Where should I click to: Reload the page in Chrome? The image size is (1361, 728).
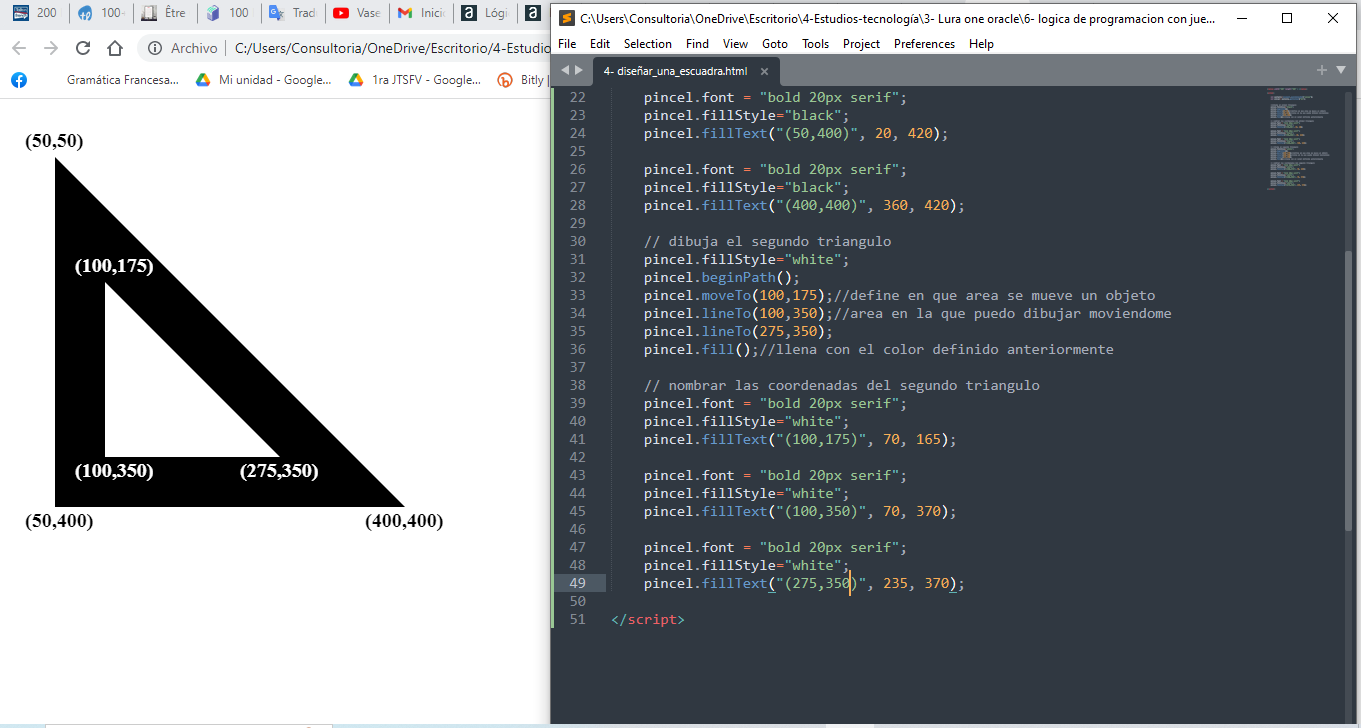83,48
